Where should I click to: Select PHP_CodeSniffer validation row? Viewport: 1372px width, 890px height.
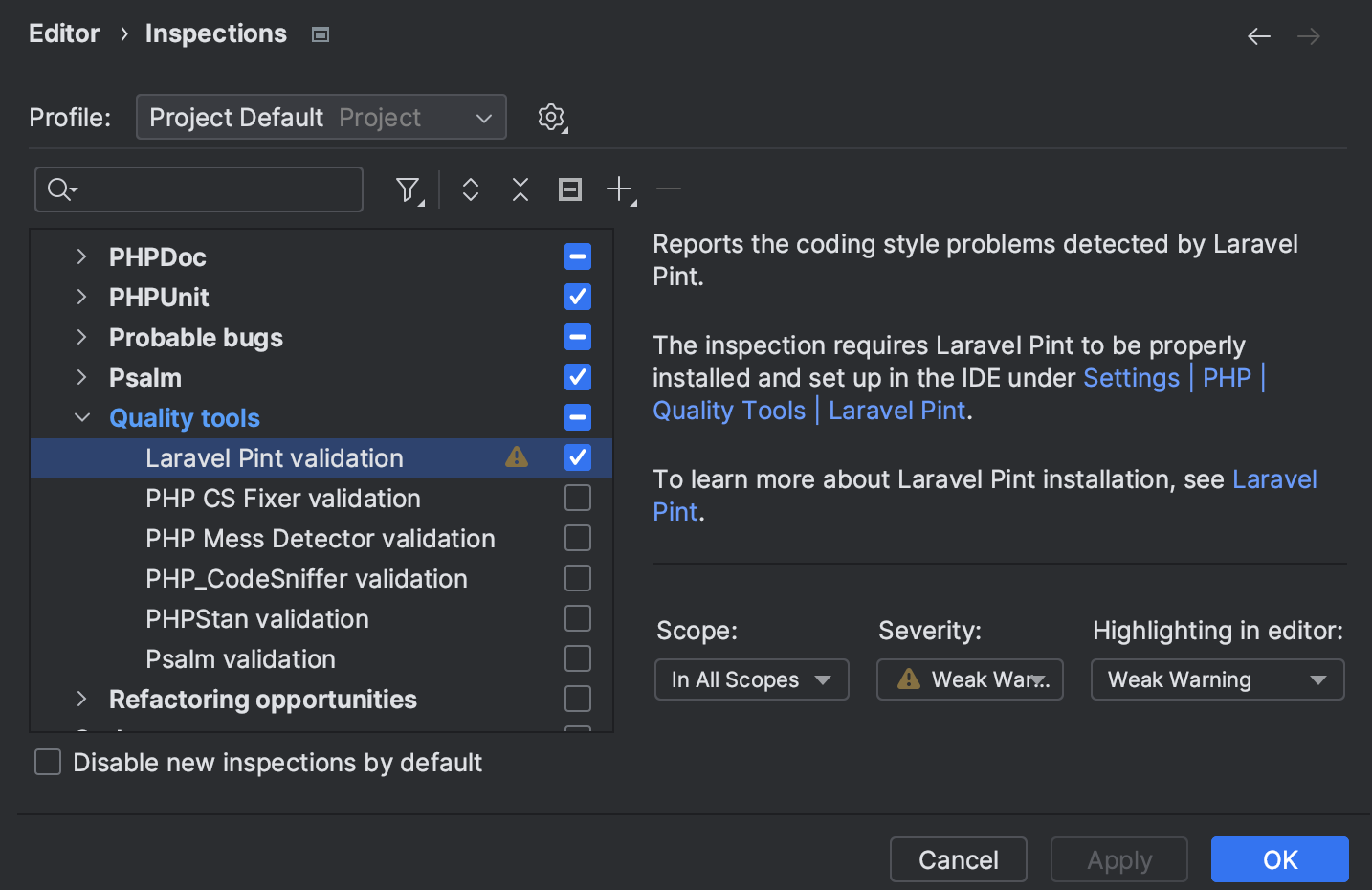tap(321, 578)
